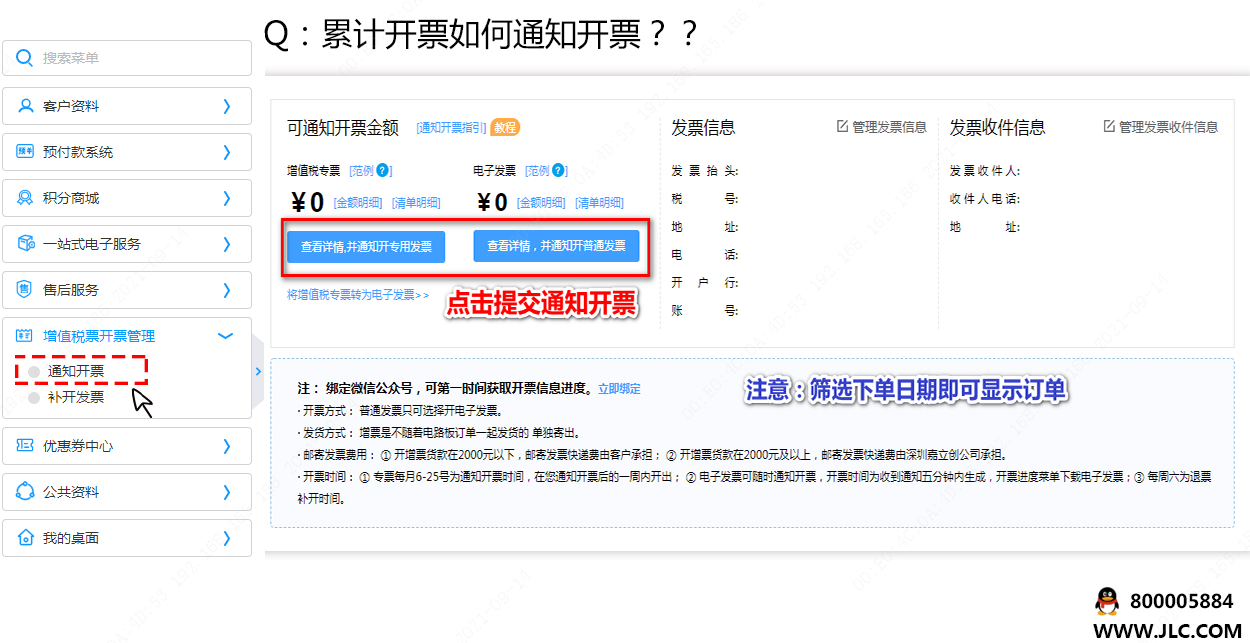Click the QQ penguin icon

1106,601
